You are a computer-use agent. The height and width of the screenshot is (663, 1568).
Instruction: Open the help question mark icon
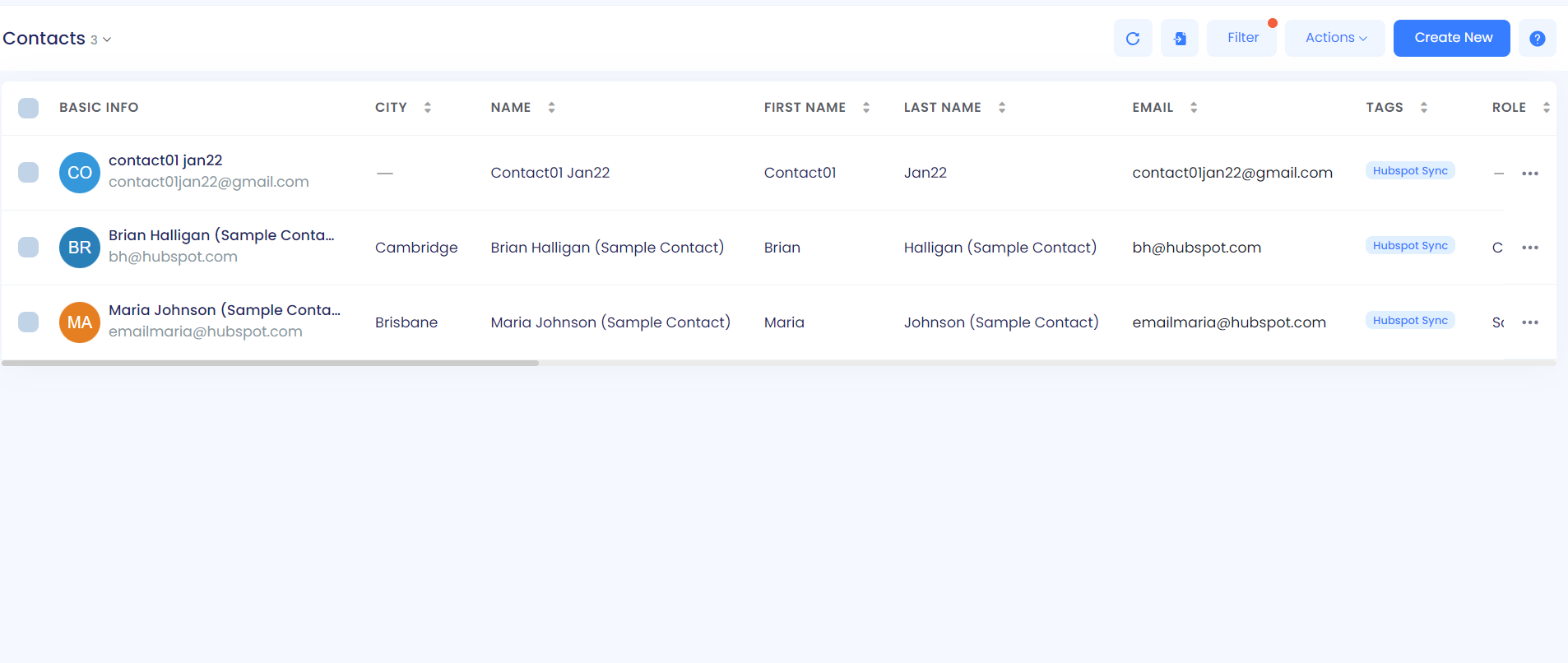(x=1536, y=39)
